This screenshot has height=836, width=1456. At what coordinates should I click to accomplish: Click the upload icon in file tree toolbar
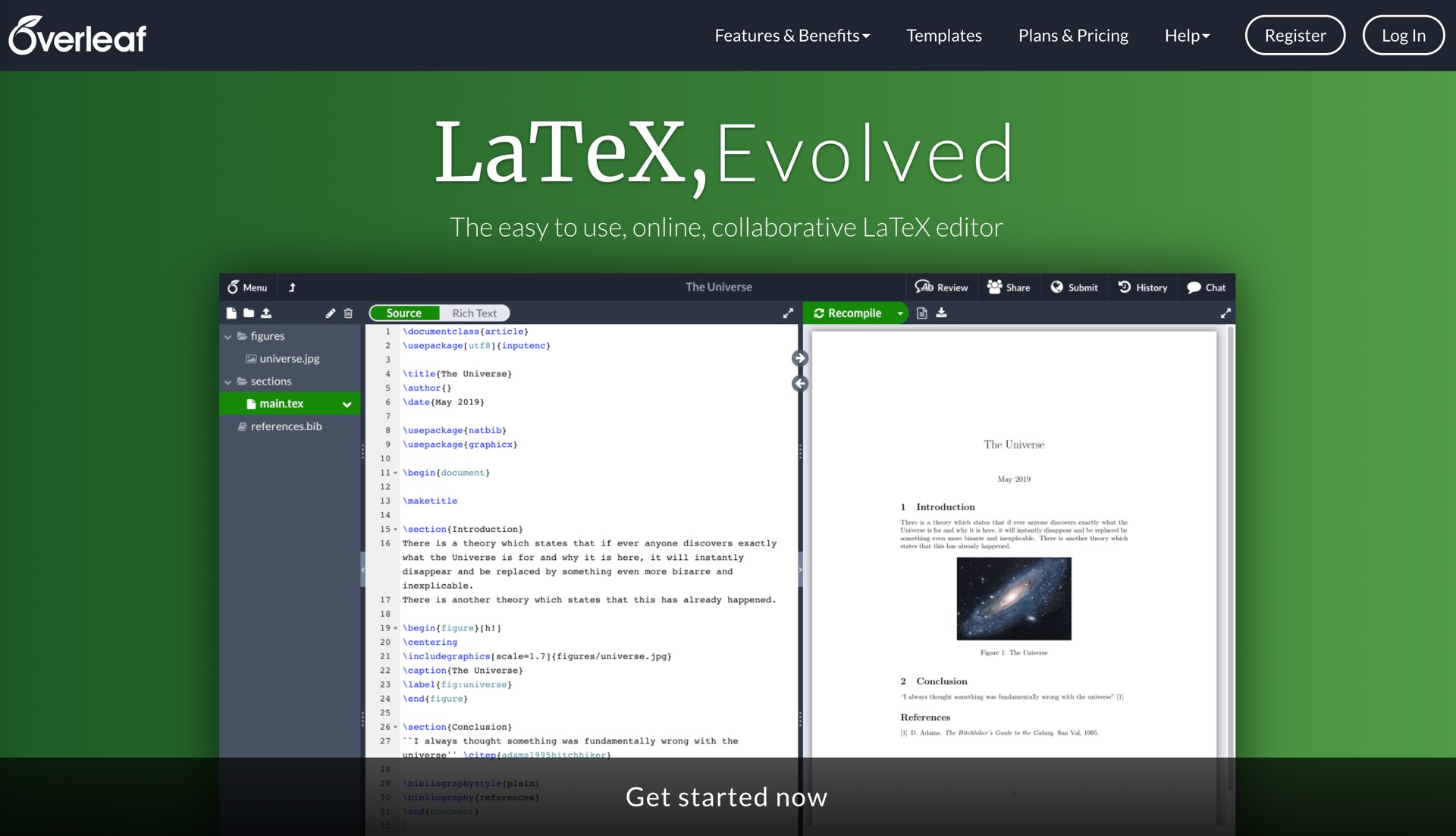point(266,313)
